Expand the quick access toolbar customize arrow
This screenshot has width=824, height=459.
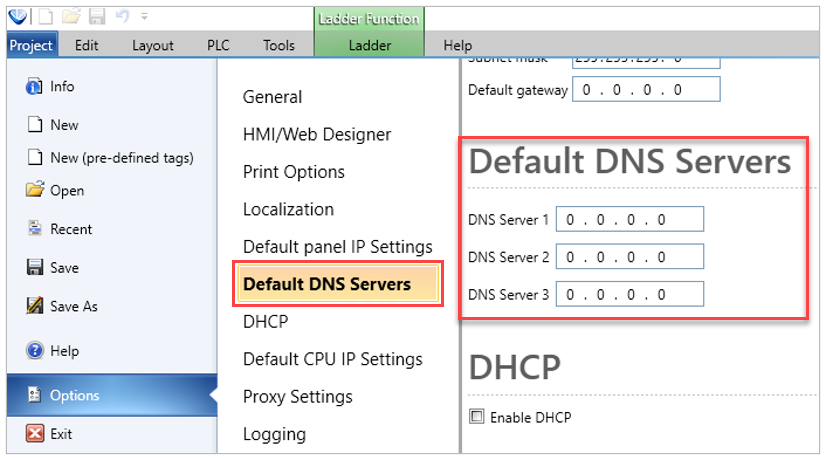pos(145,17)
